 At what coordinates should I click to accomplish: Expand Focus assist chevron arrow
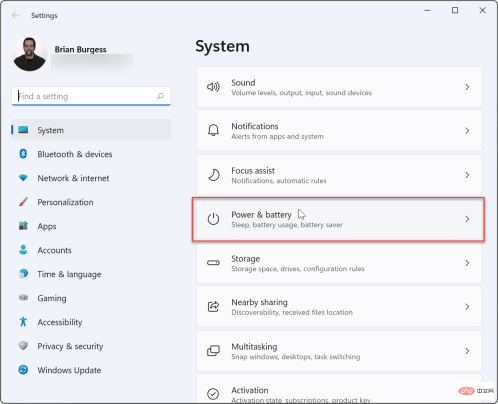[467, 175]
